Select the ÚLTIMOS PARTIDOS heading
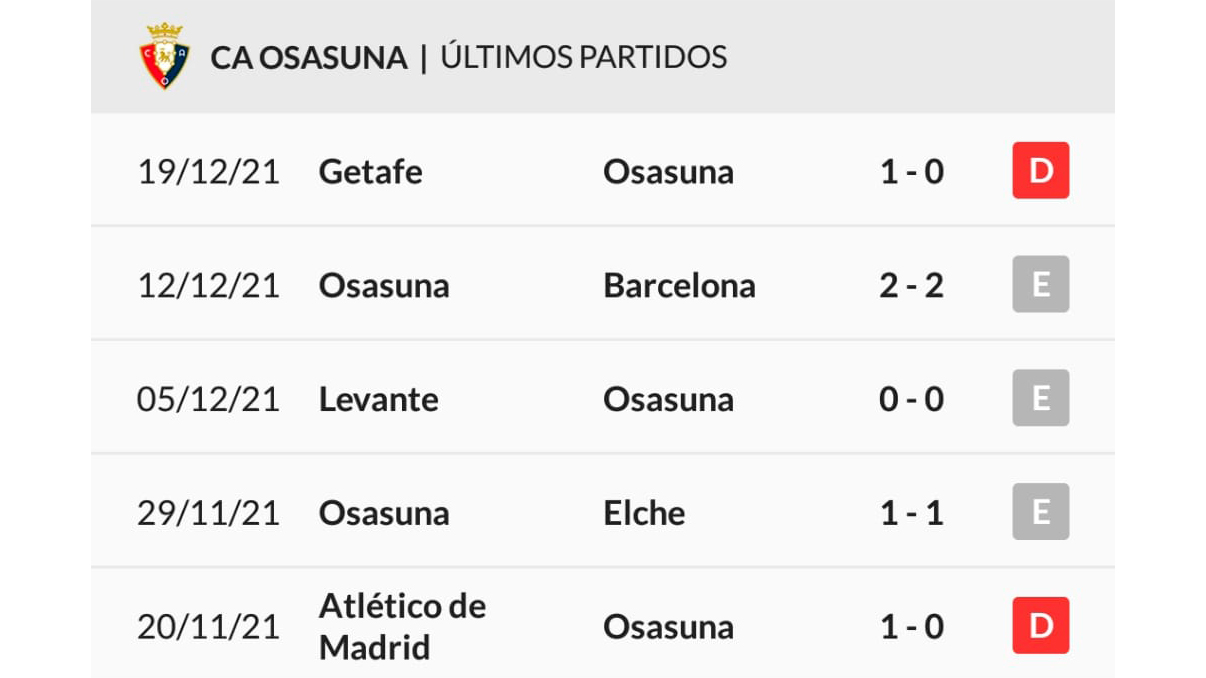The image size is (1206, 678). (584, 56)
